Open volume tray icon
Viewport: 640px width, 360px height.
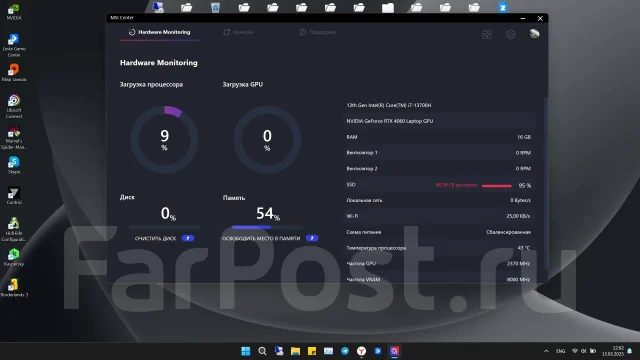pos(584,351)
